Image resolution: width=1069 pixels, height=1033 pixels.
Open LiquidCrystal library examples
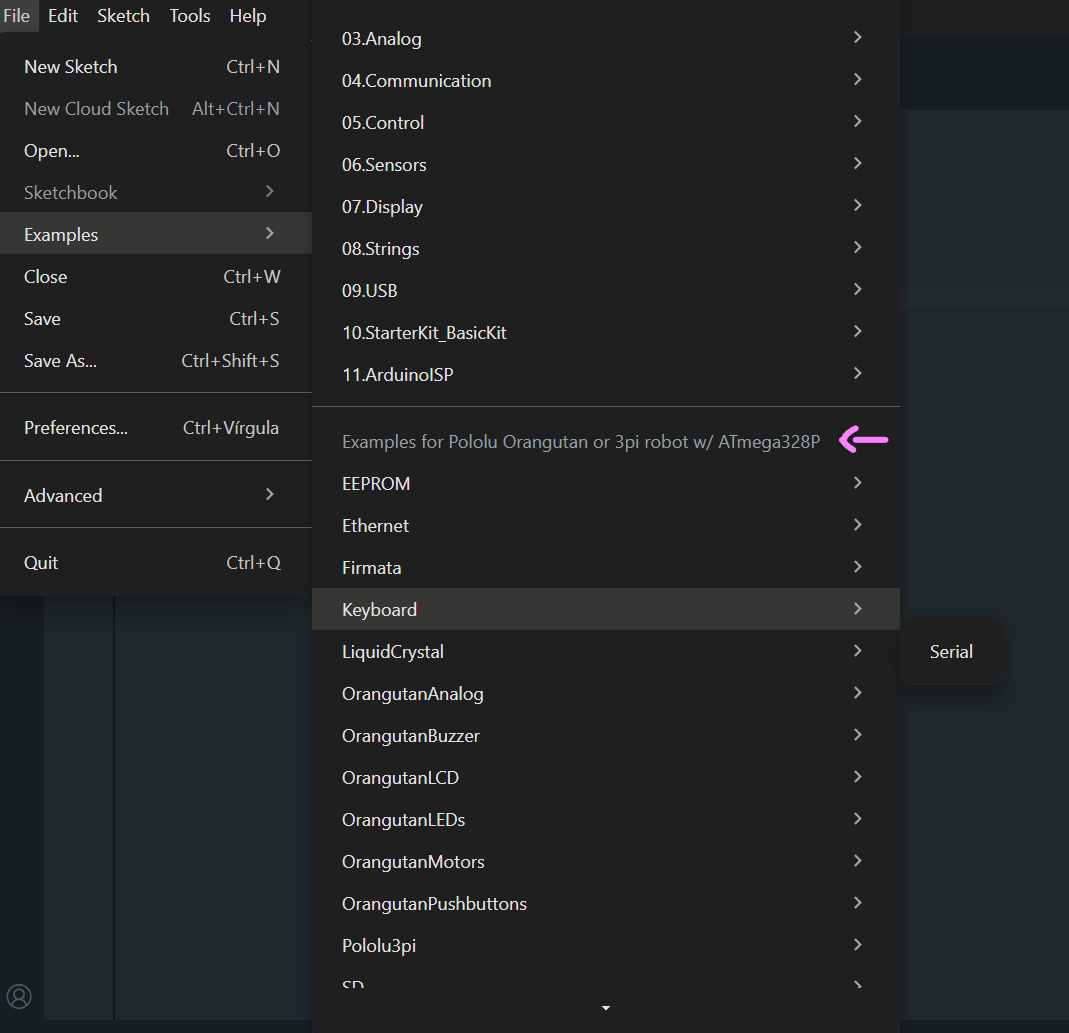(605, 652)
